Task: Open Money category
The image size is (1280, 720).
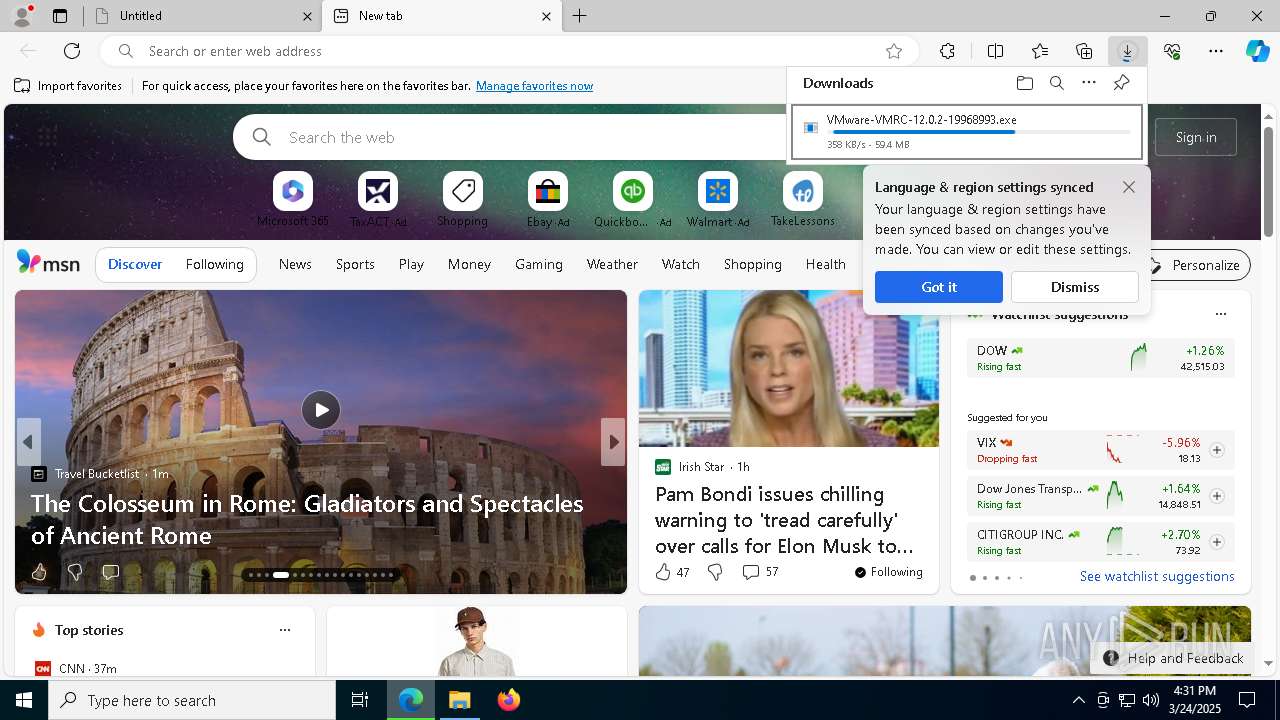Action: pyautogui.click(x=469, y=264)
